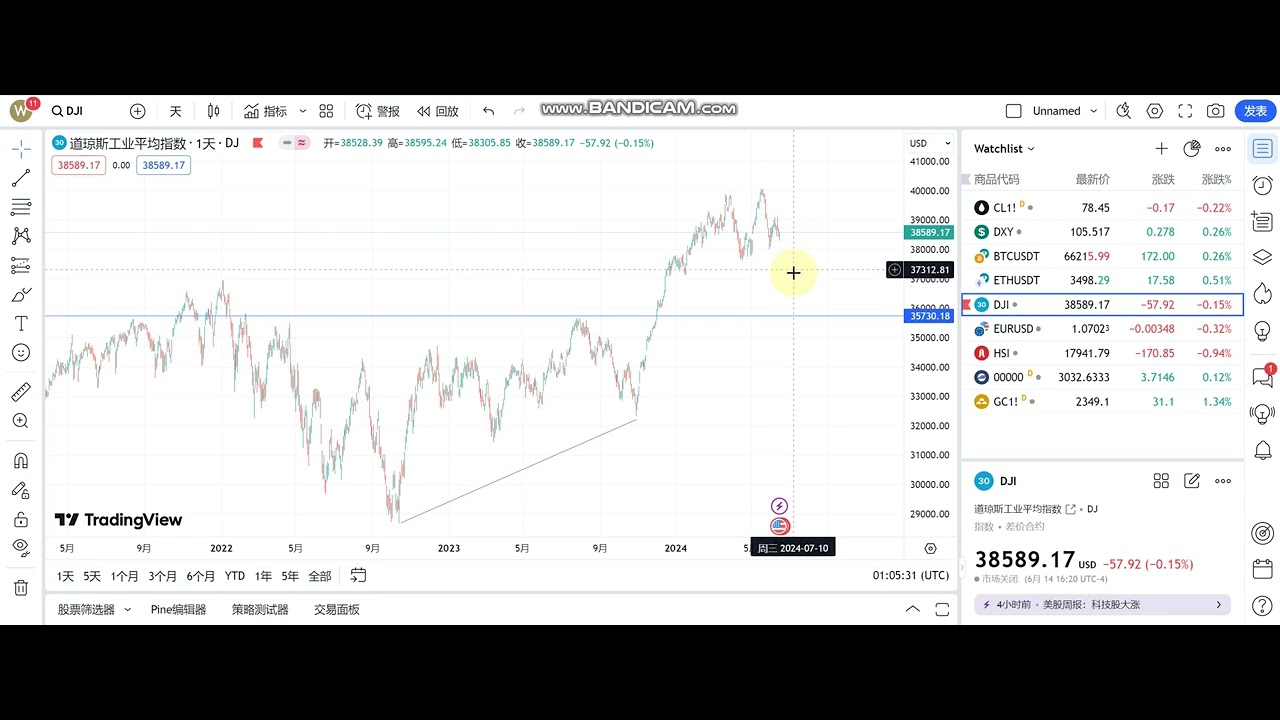The image size is (1280, 720).
Task: Add symbol to compare with plus icon
Action: (x=138, y=111)
